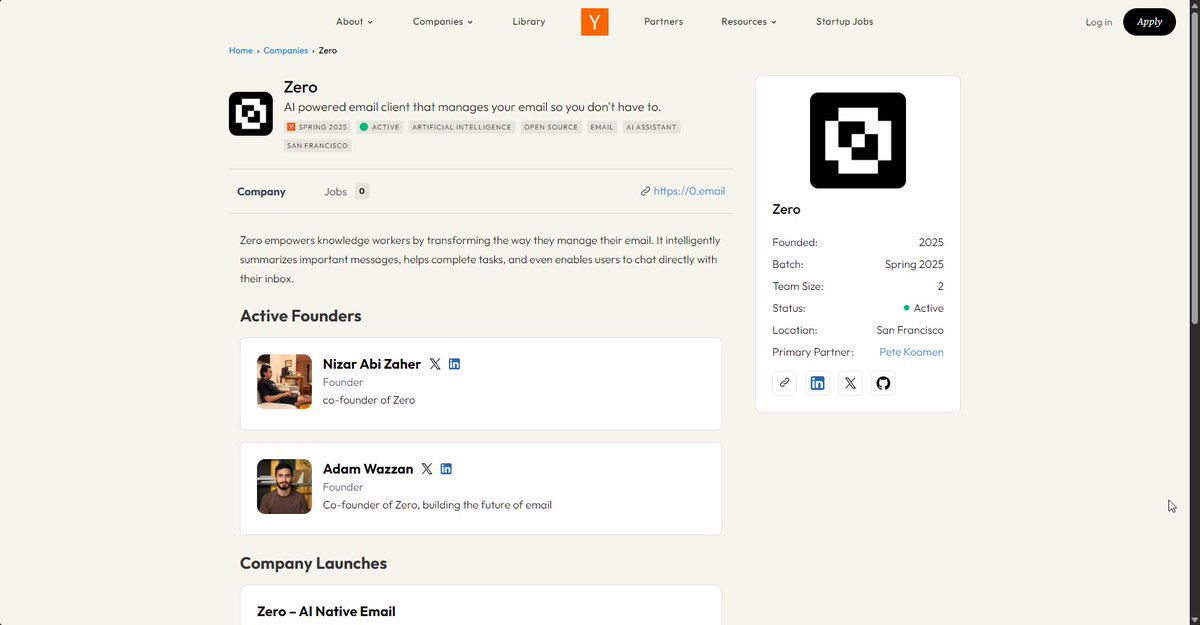Click Adam Wazzan's profile photo
The width and height of the screenshot is (1200, 625).
pyautogui.click(x=284, y=487)
